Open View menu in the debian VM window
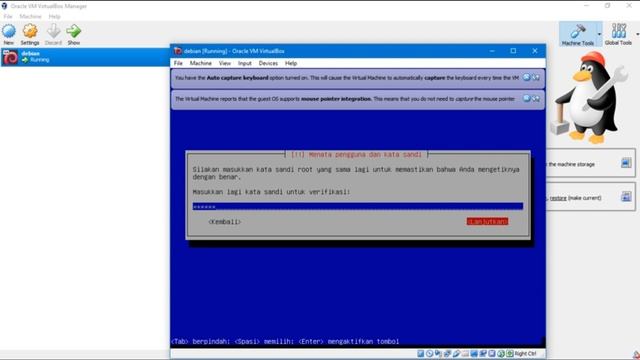The width and height of the screenshot is (640, 360). point(224,63)
